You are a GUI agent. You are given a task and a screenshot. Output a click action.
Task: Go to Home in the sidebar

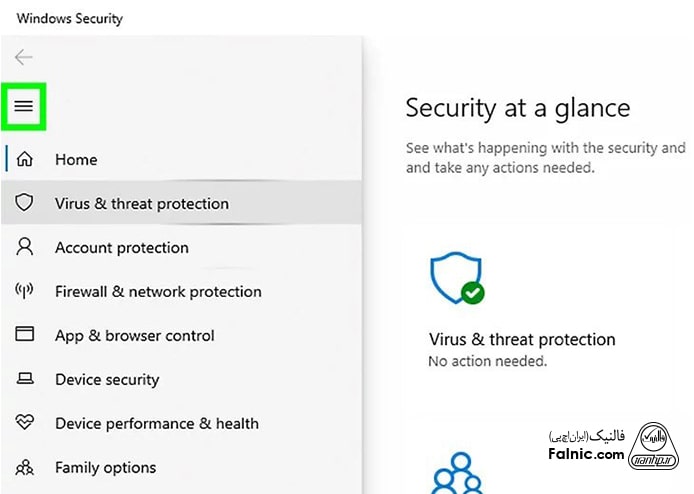(76, 160)
